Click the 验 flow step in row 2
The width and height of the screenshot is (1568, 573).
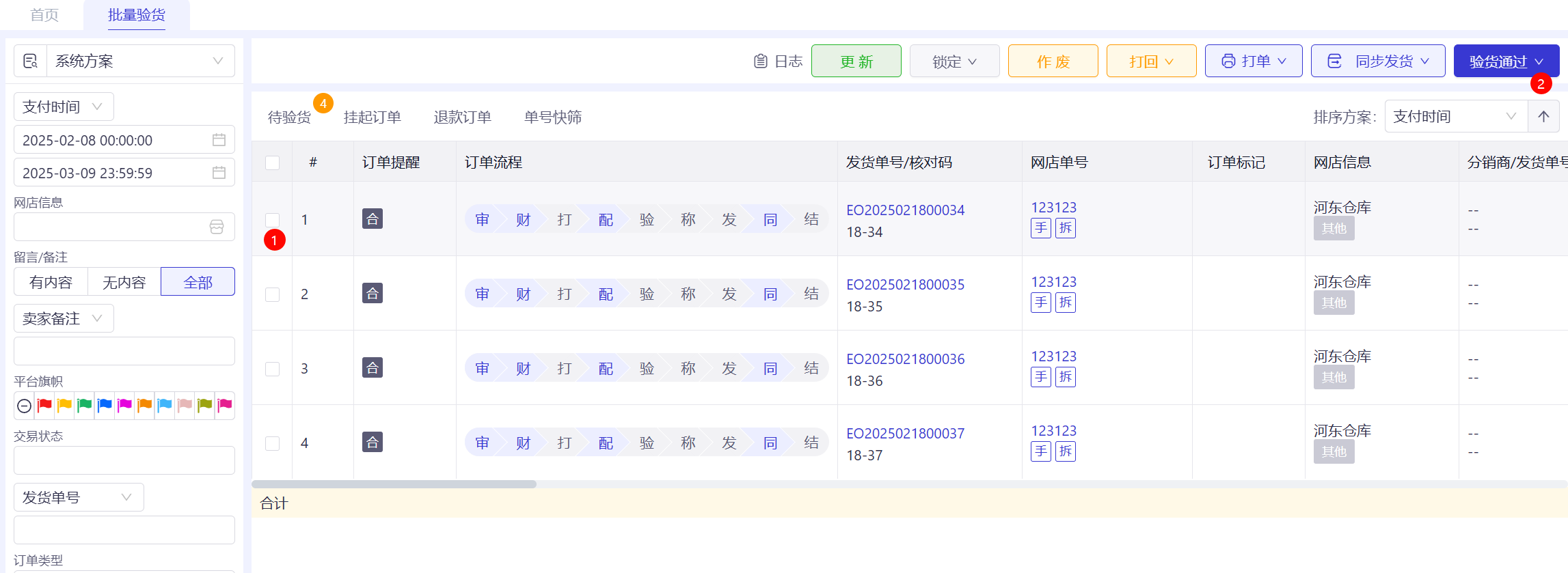pos(647,294)
